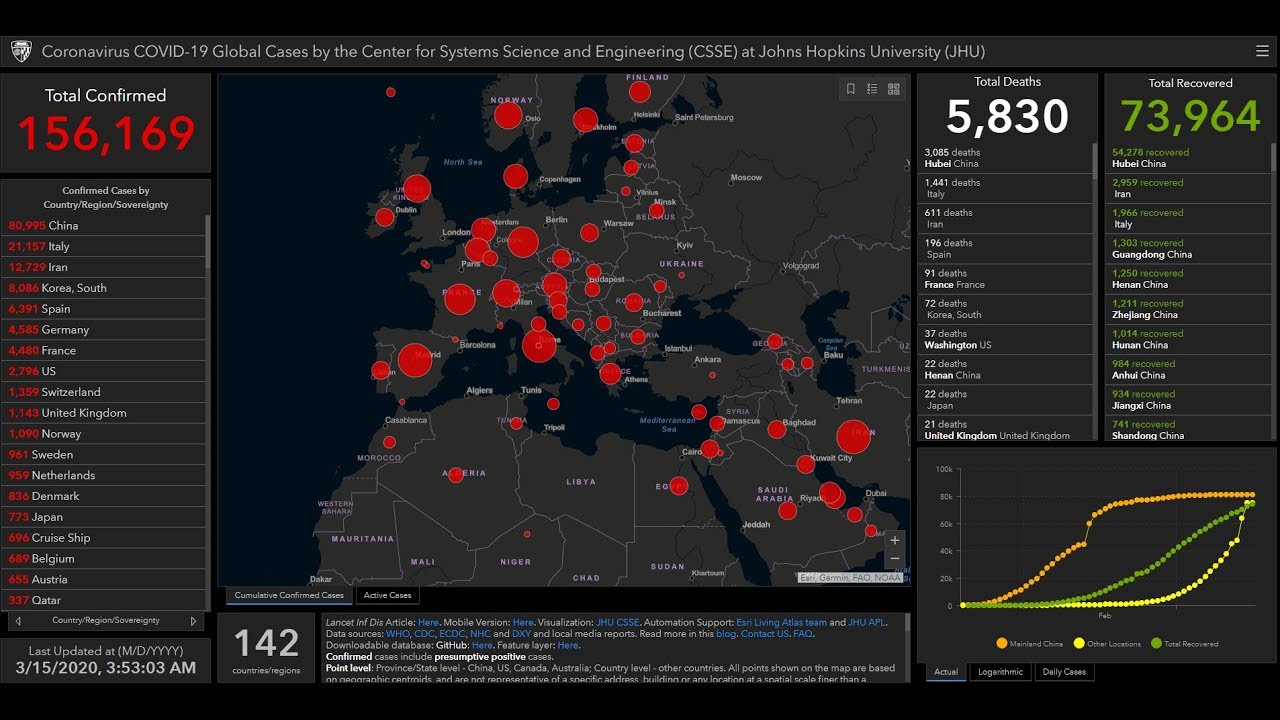Image resolution: width=1280 pixels, height=720 pixels.
Task: Select the 2,796 US row
Action: coord(105,371)
